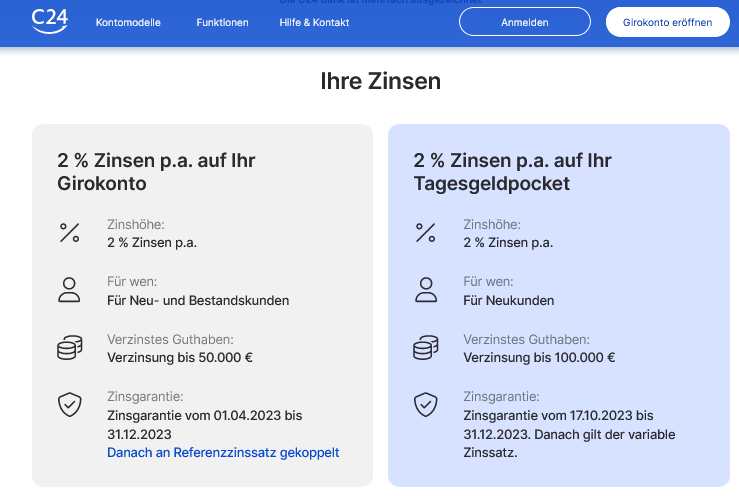This screenshot has height=496, width=739.
Task: Click heading '2 % Zinsen p.a. auf Ihr Girokonto'
Action: point(156,172)
